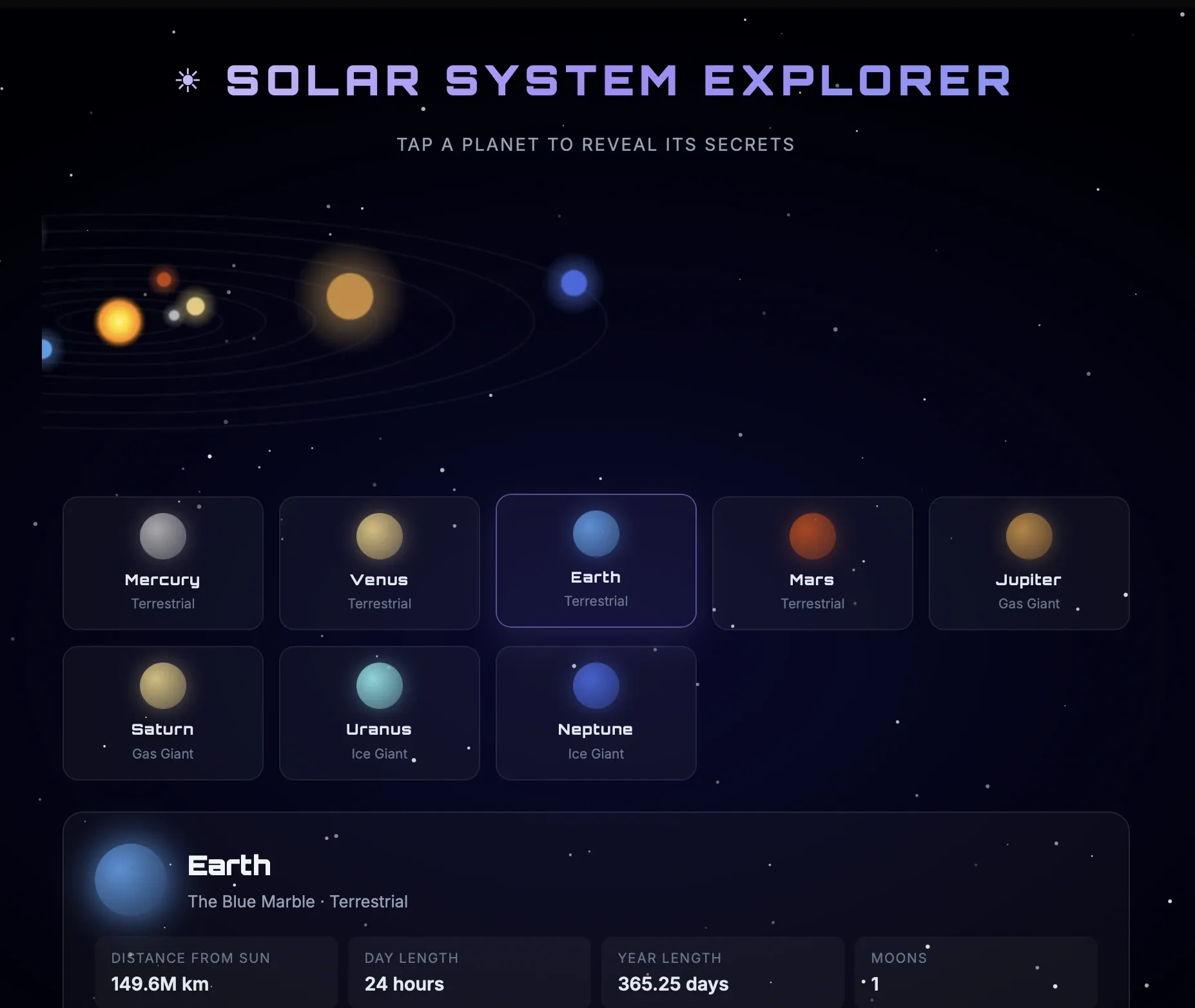1195x1008 pixels.
Task: Click the glowing Sun in the orbit view
Action: 119,322
